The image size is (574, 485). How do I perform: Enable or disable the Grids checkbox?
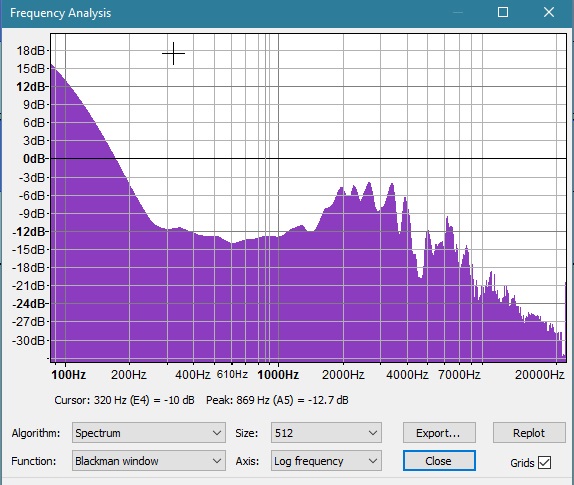pyautogui.click(x=544, y=462)
